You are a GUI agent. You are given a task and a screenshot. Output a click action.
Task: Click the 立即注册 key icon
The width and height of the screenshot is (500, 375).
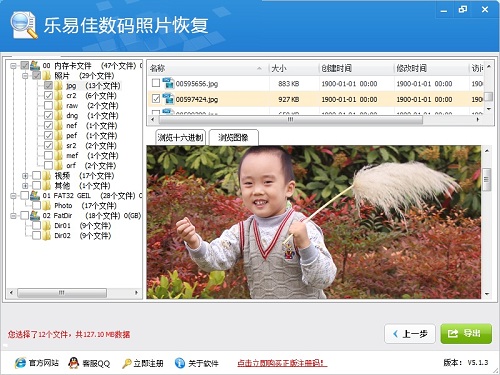[x=127, y=363]
